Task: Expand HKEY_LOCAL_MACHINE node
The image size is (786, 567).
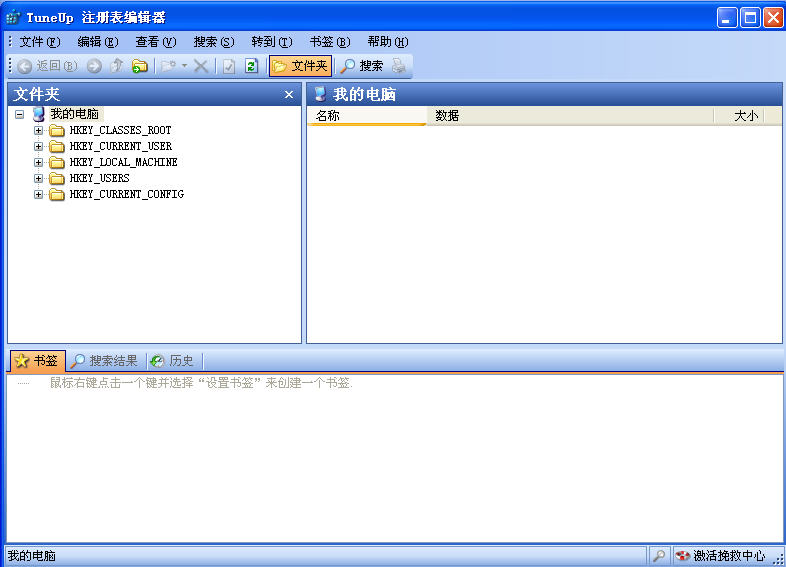Action: 38,162
